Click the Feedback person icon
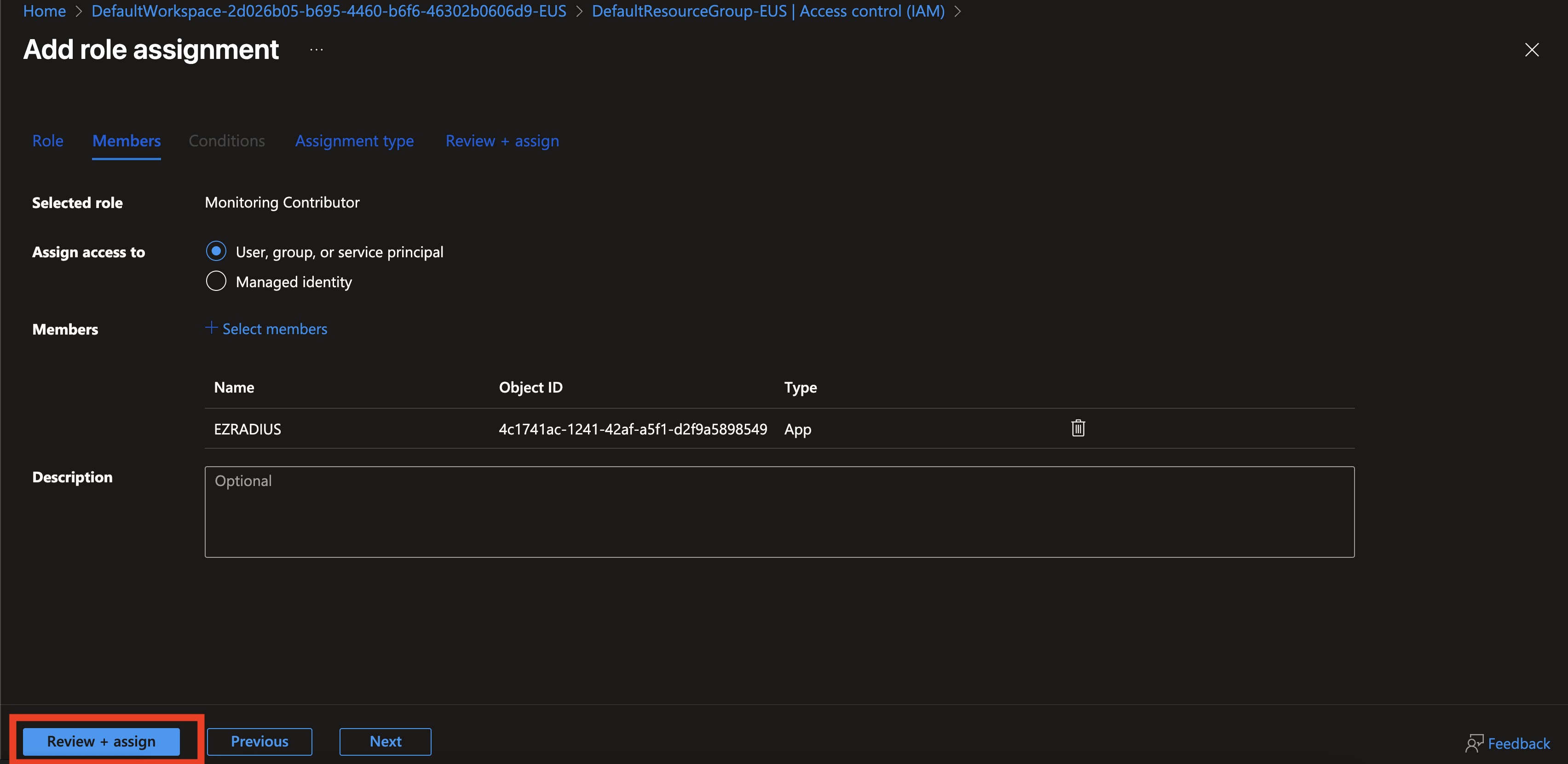The width and height of the screenshot is (1568, 764). pyautogui.click(x=1474, y=743)
